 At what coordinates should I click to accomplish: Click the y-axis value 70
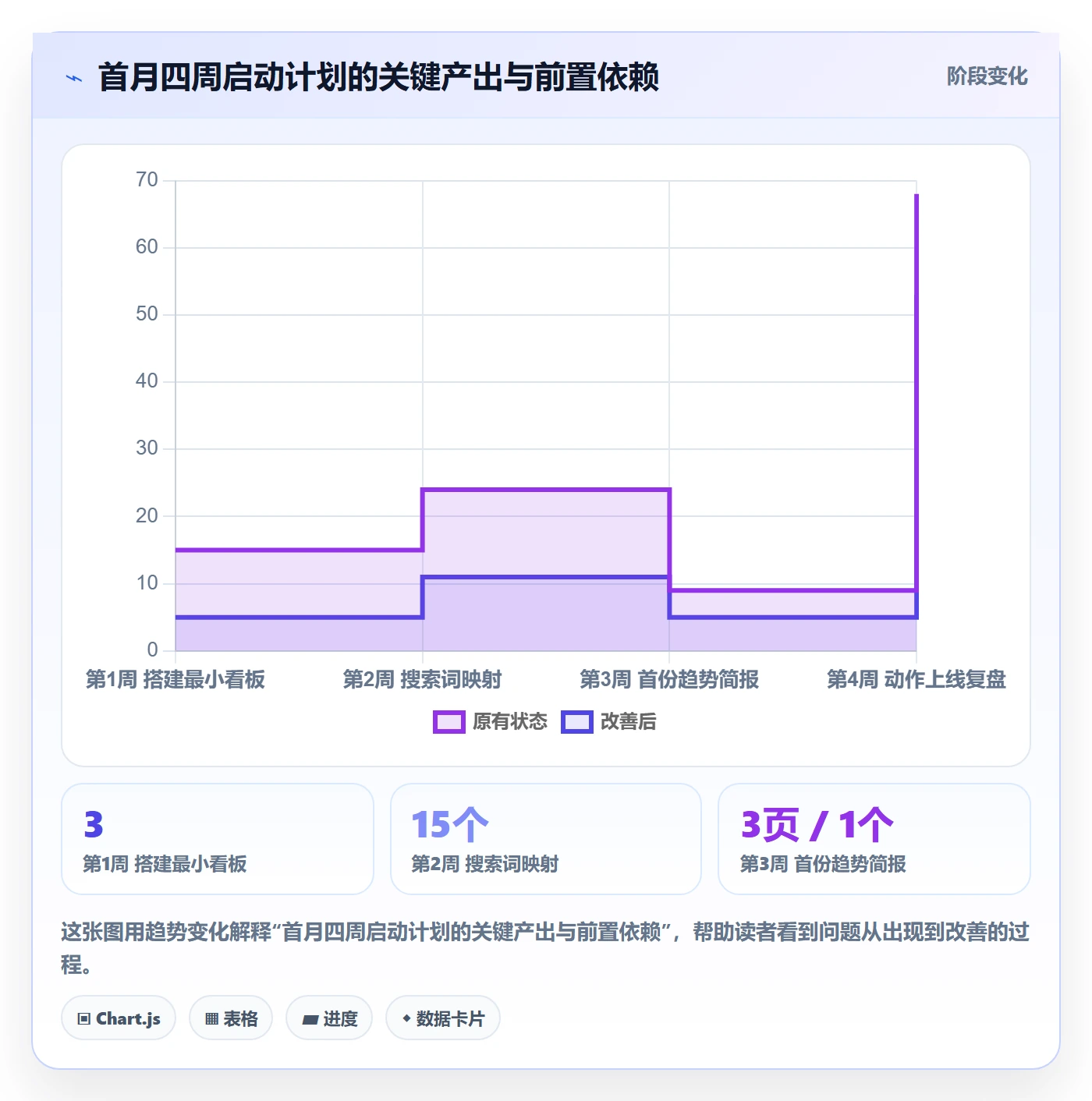coord(147,180)
